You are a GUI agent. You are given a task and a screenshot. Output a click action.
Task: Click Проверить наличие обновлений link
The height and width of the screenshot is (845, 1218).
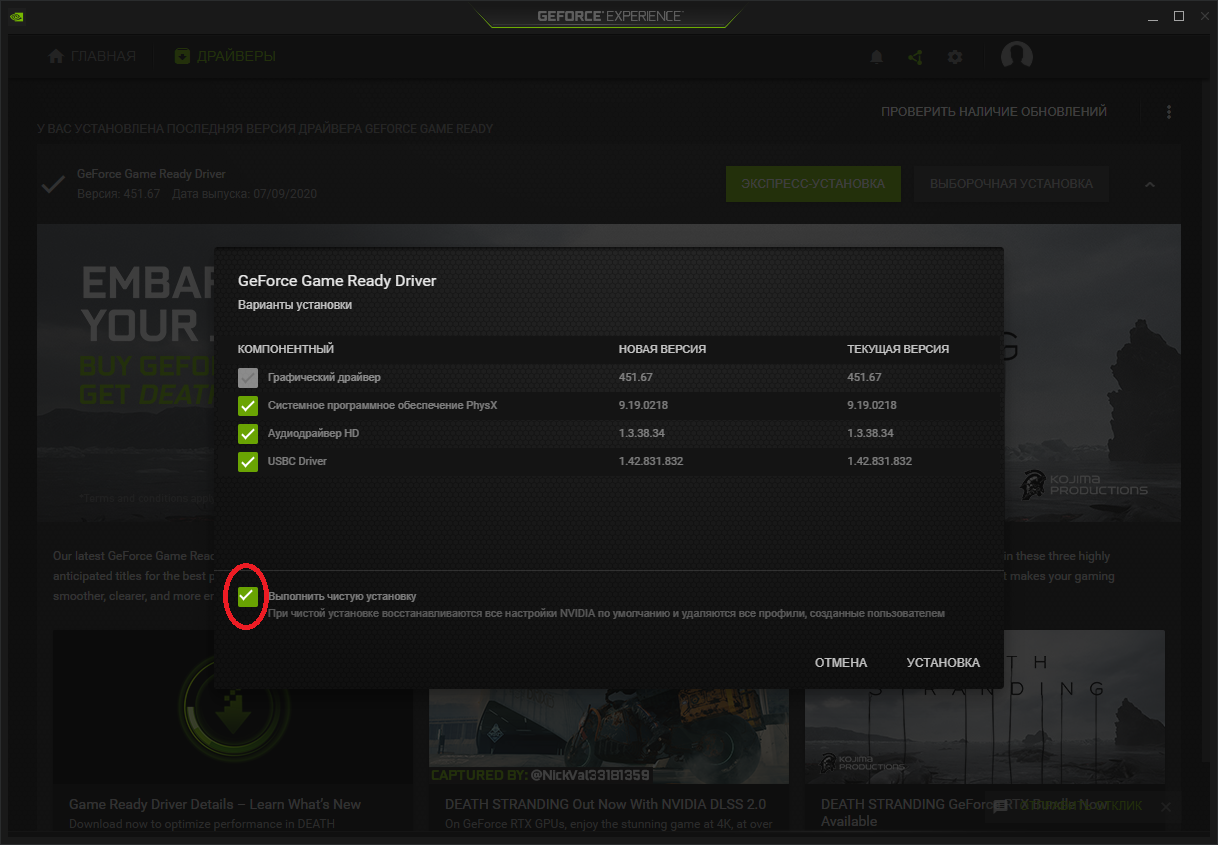click(x=993, y=112)
